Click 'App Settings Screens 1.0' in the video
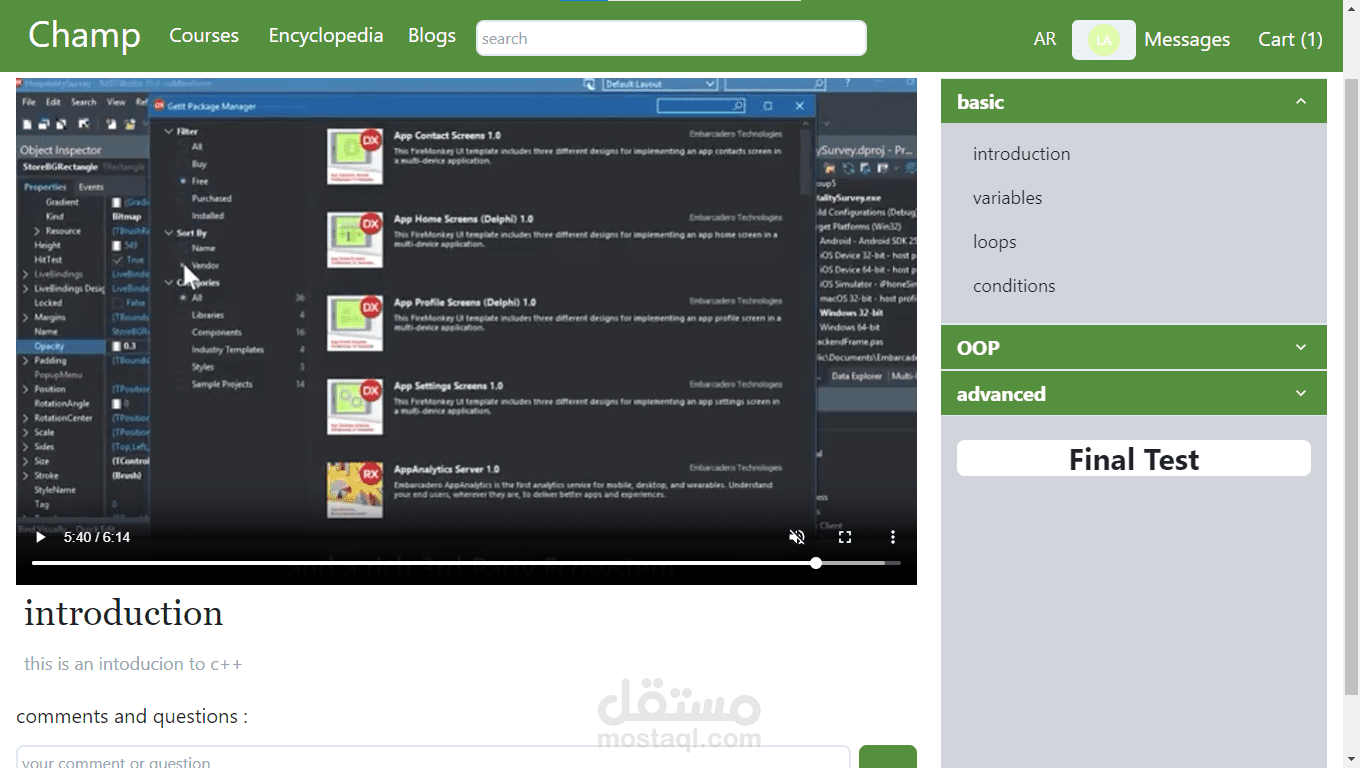This screenshot has height=768, width=1360. [x=448, y=385]
